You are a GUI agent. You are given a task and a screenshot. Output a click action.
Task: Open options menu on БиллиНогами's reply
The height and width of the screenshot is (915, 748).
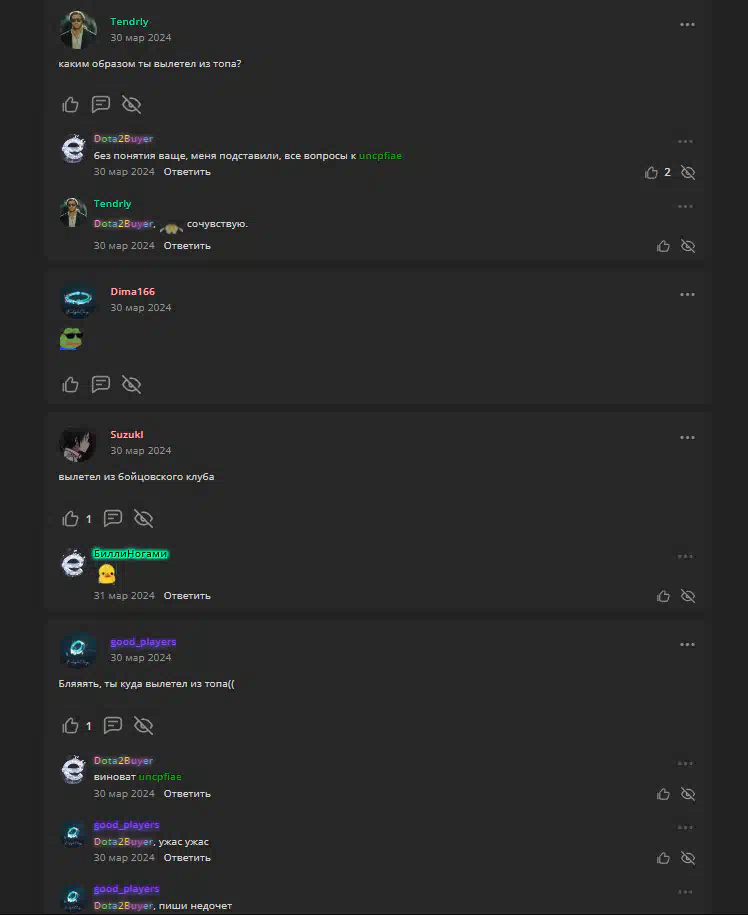point(686,557)
